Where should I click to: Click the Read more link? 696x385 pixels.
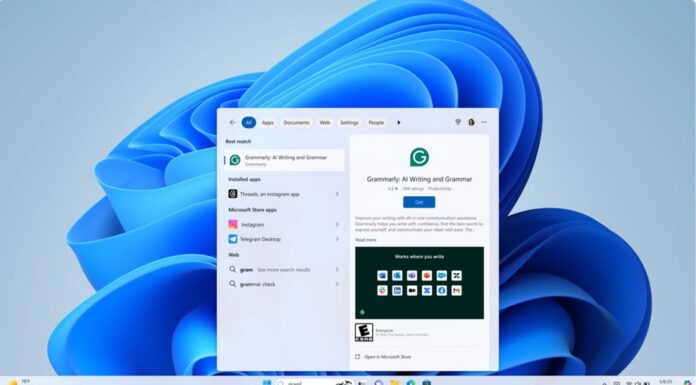coord(366,240)
